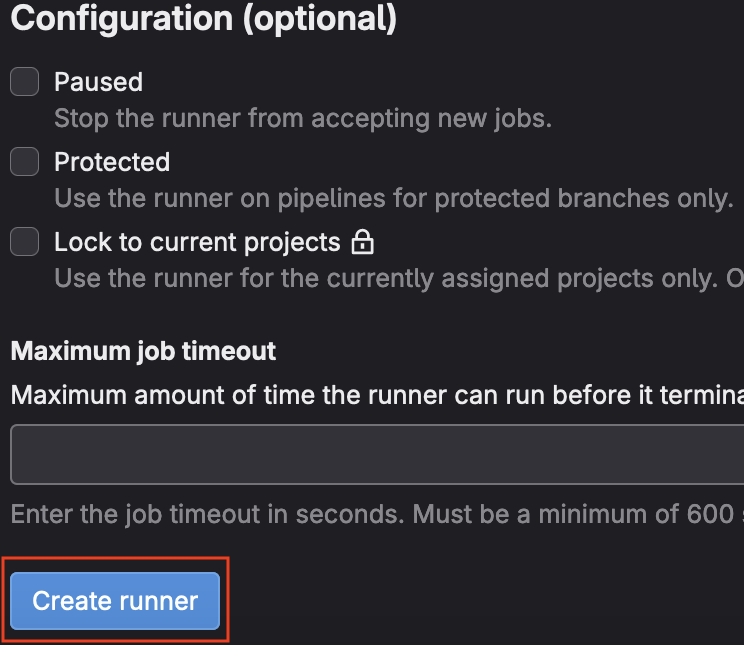Focus the Maximum job timeout input field
The width and height of the screenshot is (744, 645).
click(x=377, y=454)
